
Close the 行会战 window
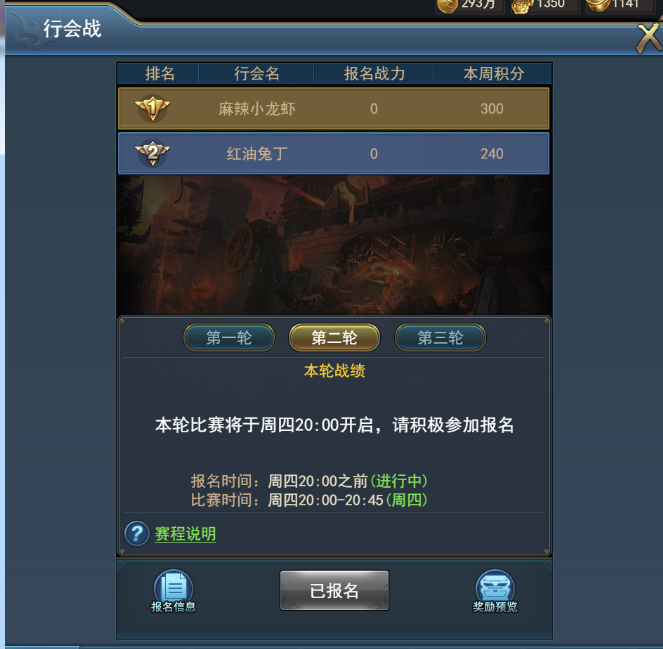650,38
